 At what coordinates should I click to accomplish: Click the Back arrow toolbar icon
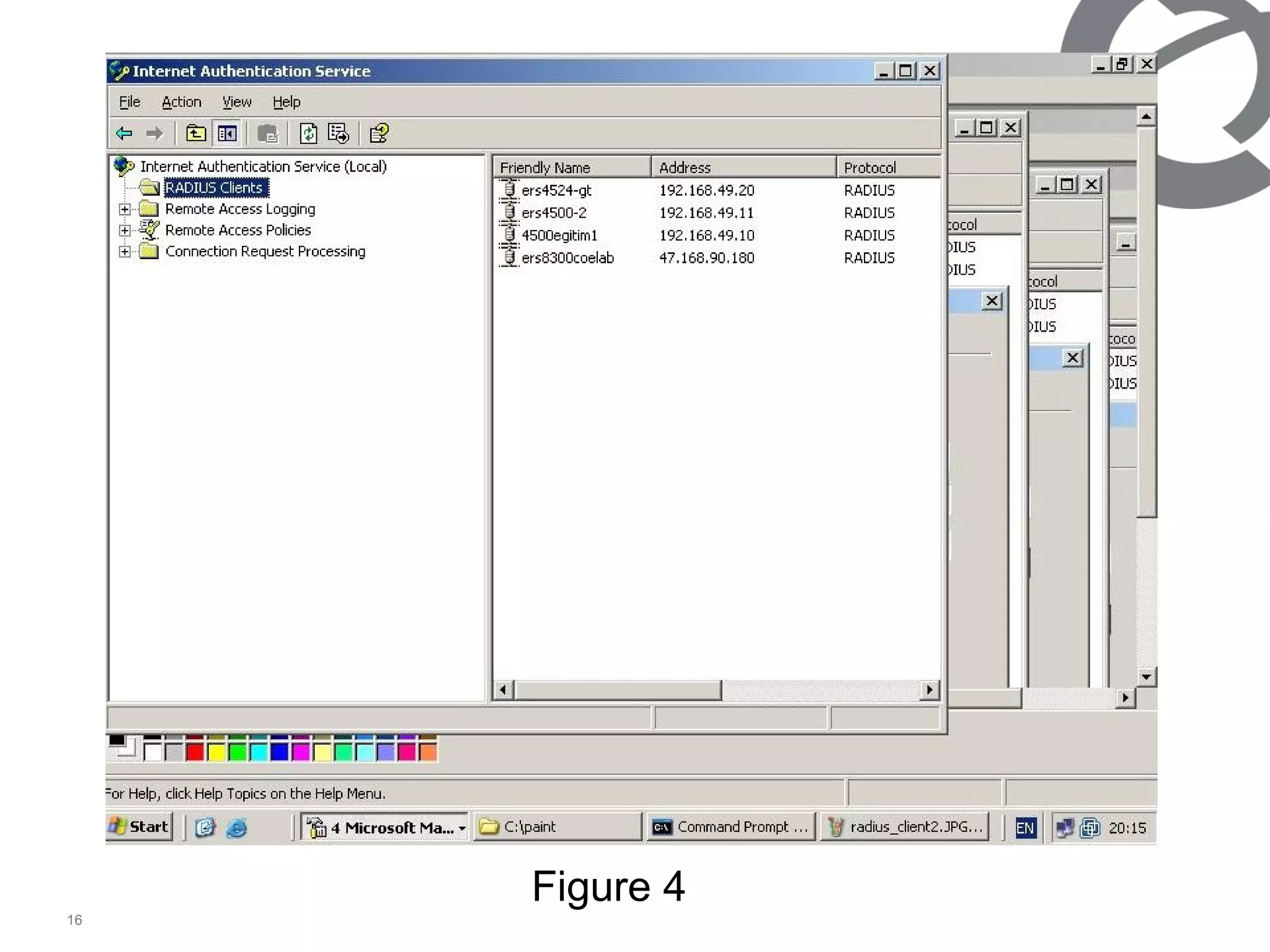coord(125,133)
